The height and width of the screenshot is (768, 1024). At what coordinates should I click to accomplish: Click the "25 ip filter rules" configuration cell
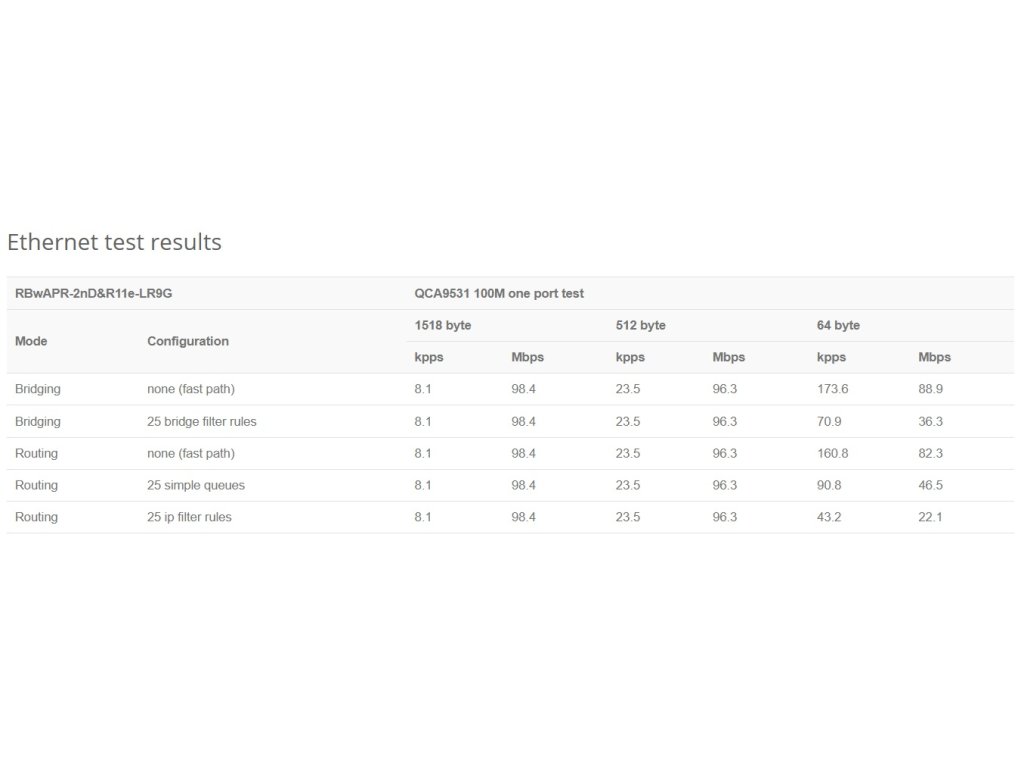tap(189, 517)
